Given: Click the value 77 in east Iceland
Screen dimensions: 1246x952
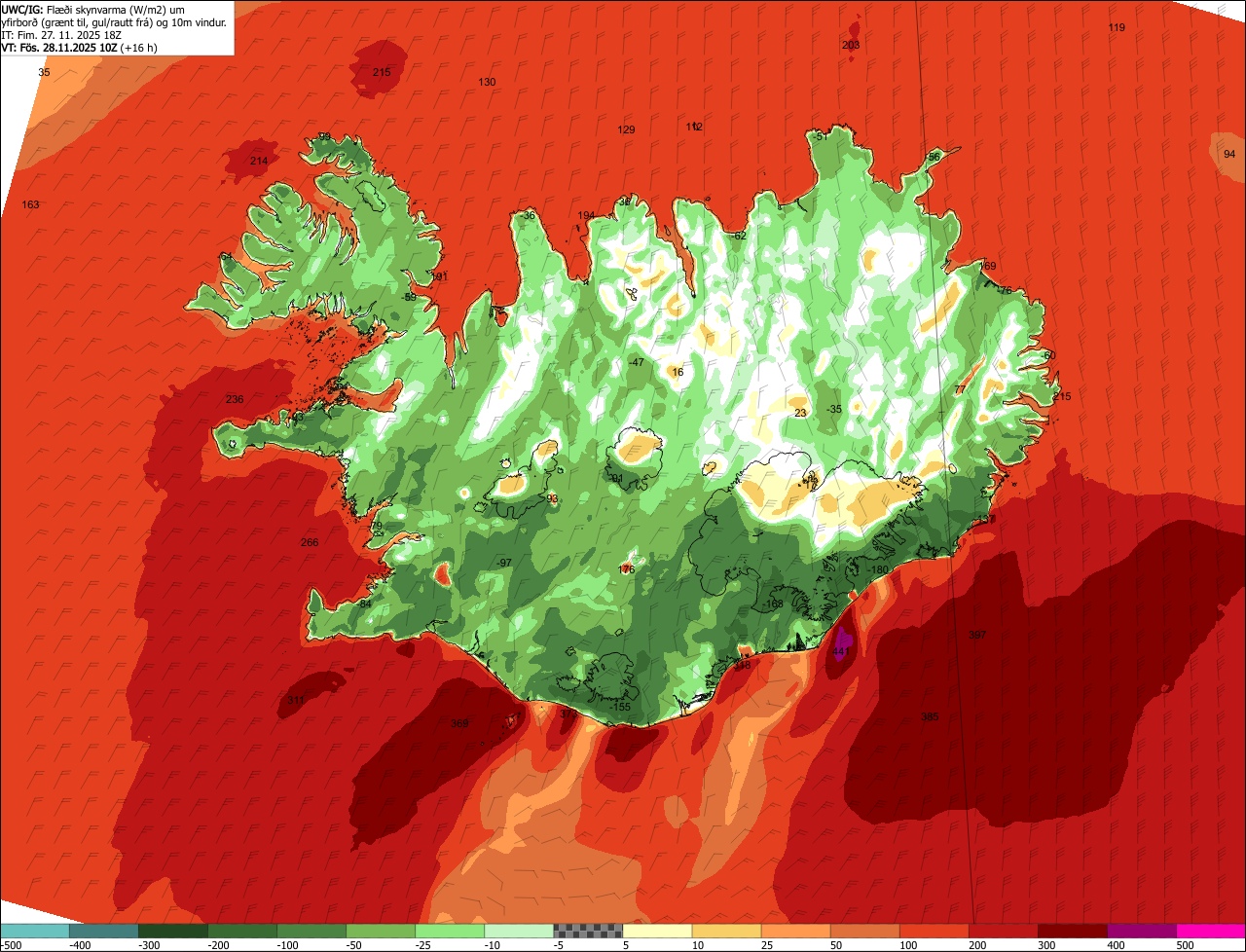Looking at the screenshot, I should click(960, 389).
